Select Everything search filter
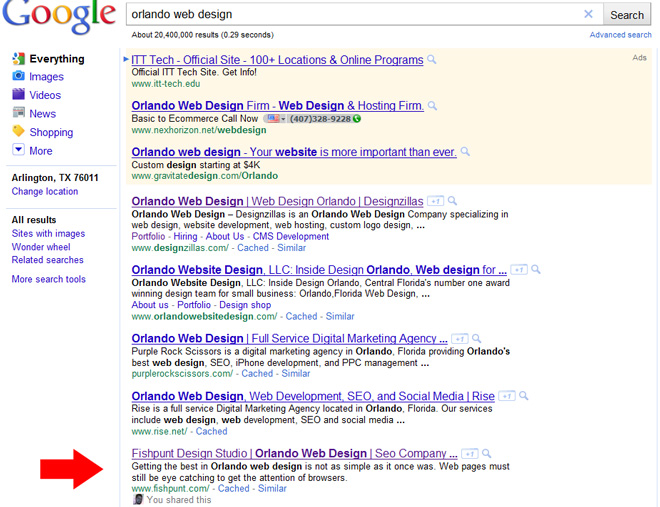The image size is (660, 507). 57,59
